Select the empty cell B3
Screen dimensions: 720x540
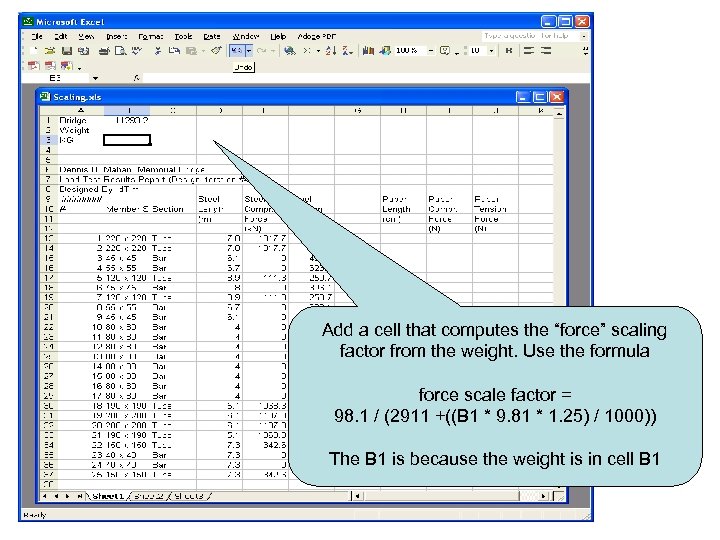(127, 140)
